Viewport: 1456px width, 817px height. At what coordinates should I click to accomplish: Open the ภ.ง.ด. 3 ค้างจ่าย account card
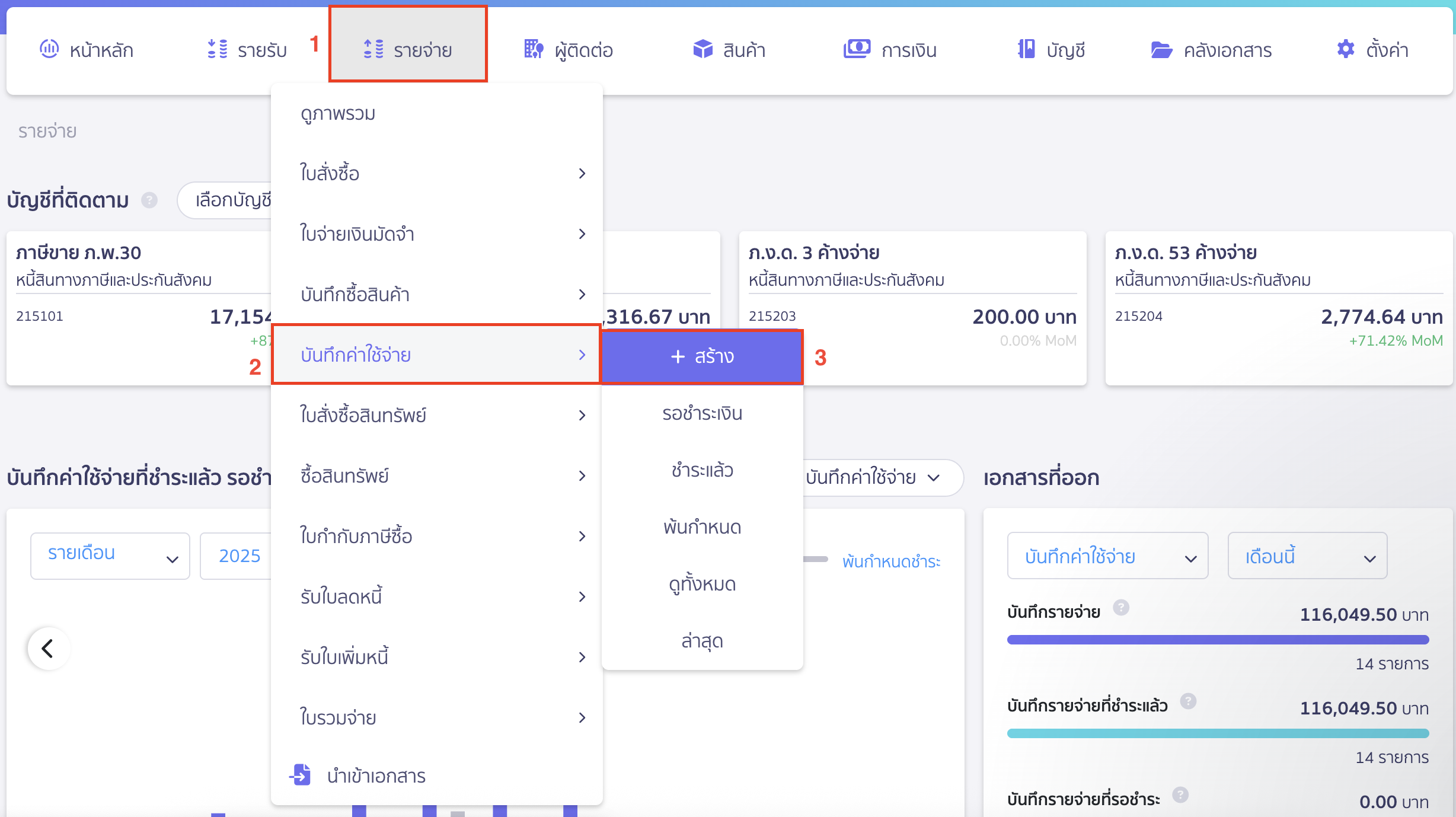point(912,308)
